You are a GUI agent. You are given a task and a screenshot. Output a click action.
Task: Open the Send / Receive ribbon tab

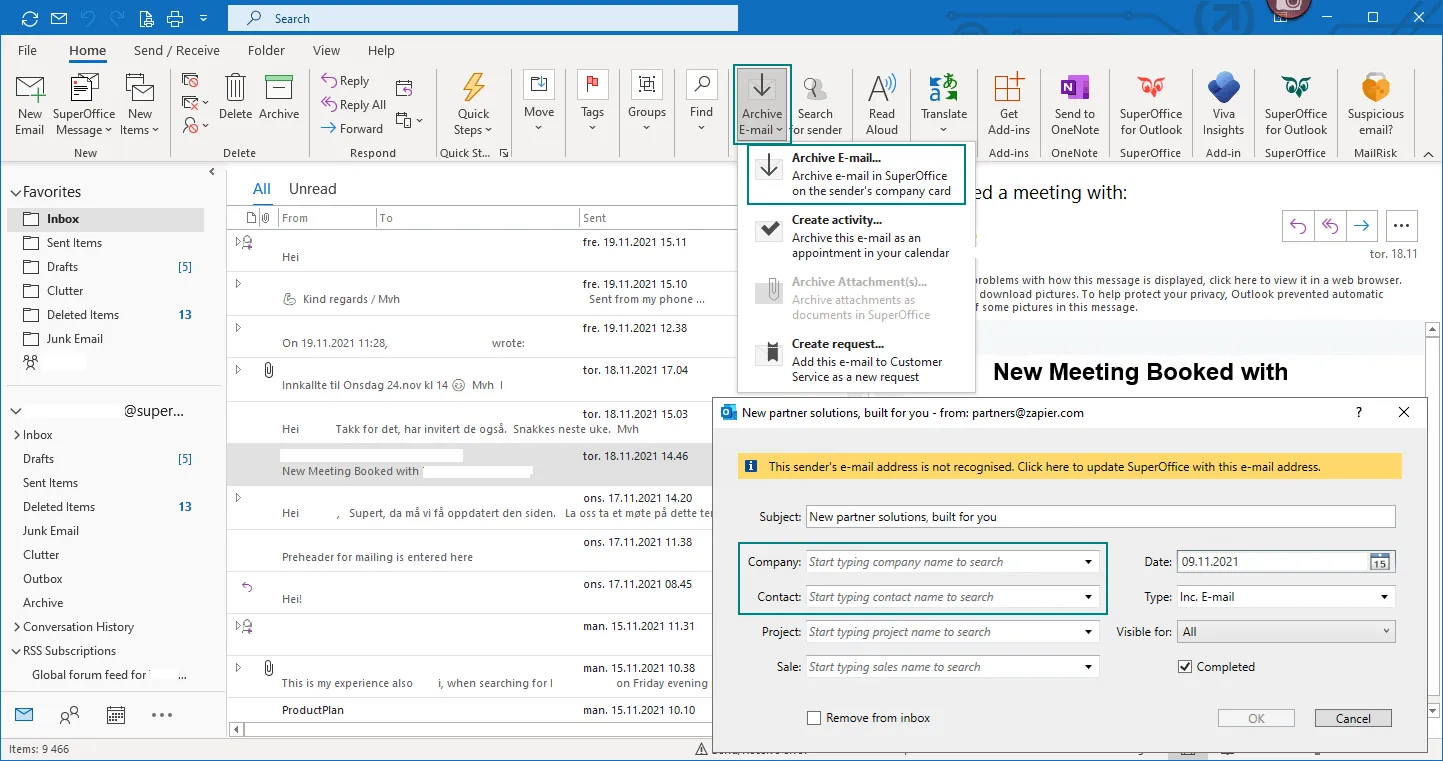(x=176, y=51)
